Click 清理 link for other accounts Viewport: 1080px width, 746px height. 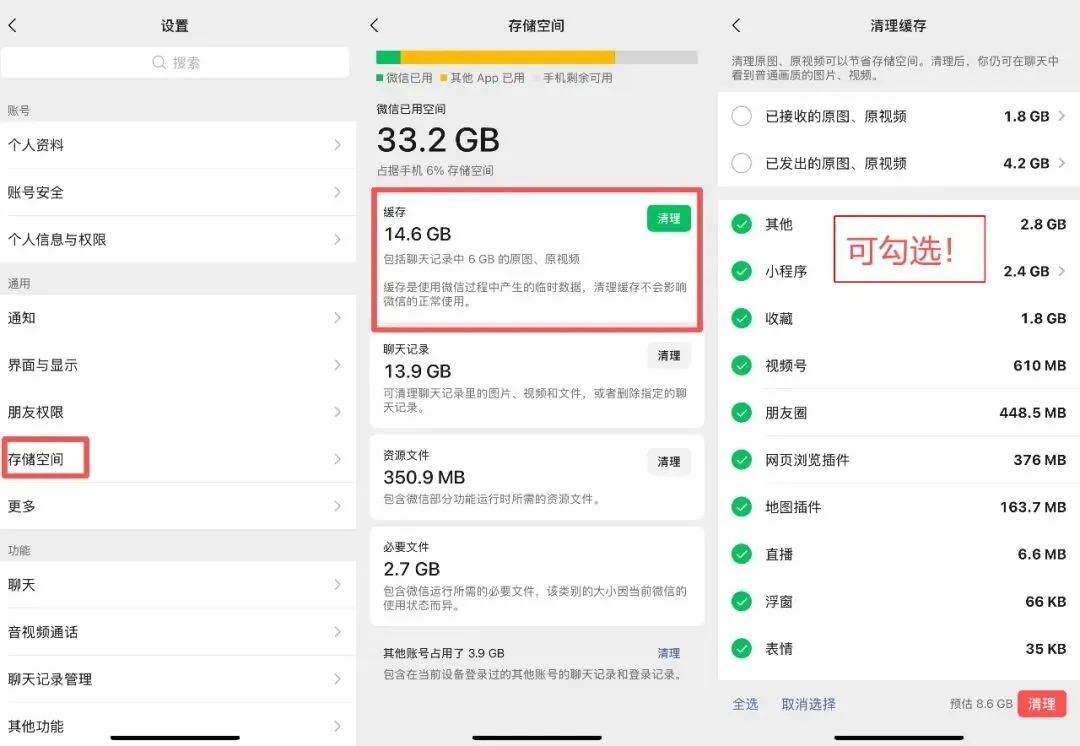(x=668, y=653)
